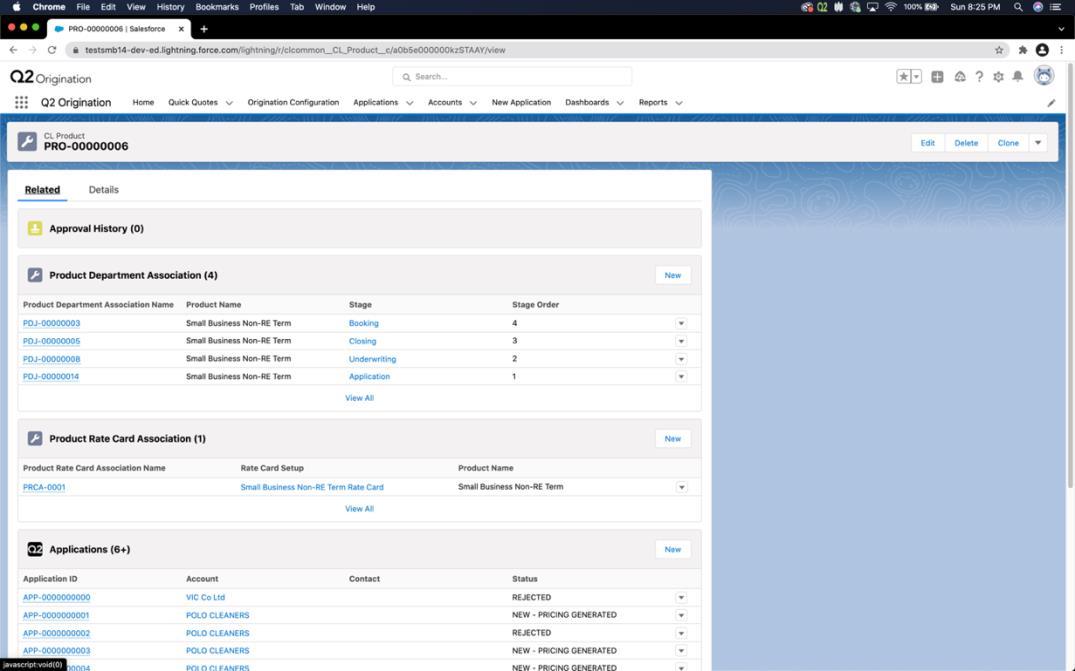Bookmark this page with the star icon
The width and height of the screenshot is (1075, 671).
point(999,50)
